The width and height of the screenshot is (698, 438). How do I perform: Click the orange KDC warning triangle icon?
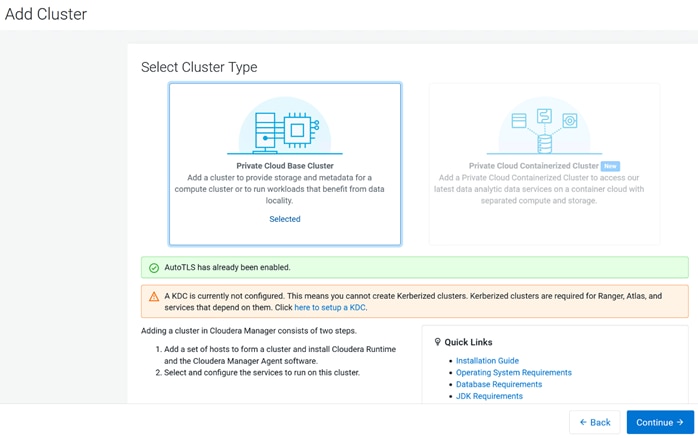pyautogui.click(x=154, y=296)
